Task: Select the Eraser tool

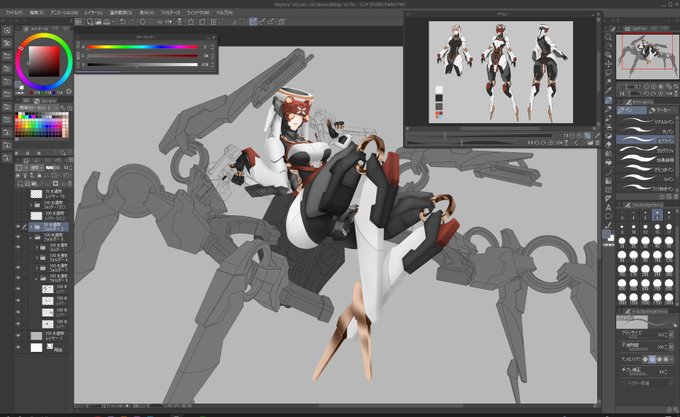Action: point(608,145)
